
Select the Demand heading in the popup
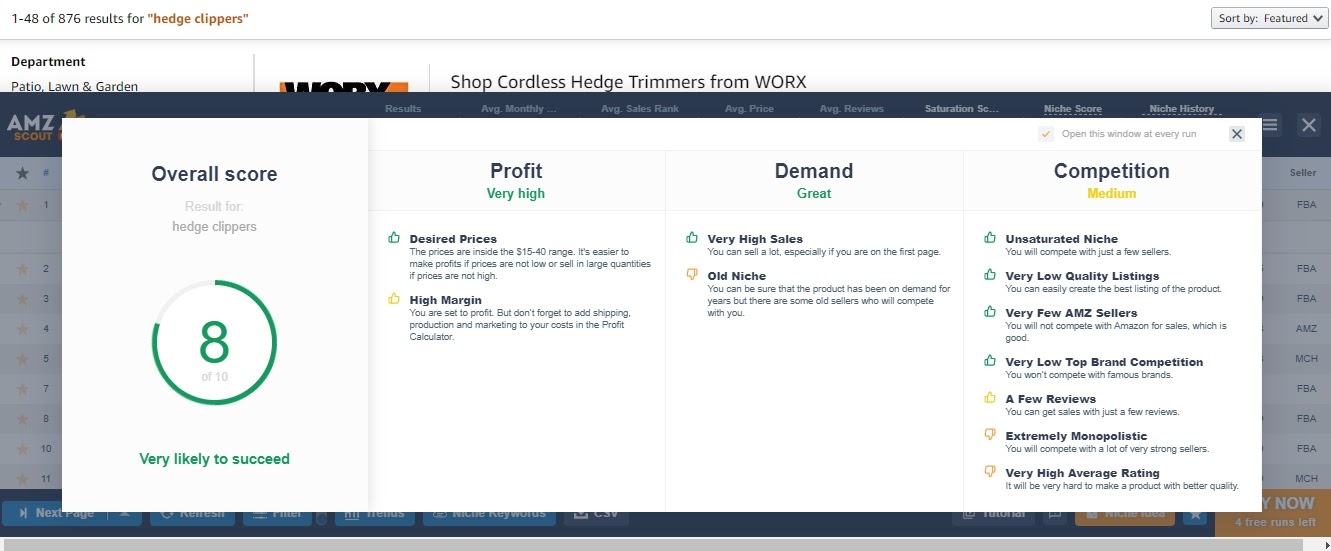click(814, 171)
